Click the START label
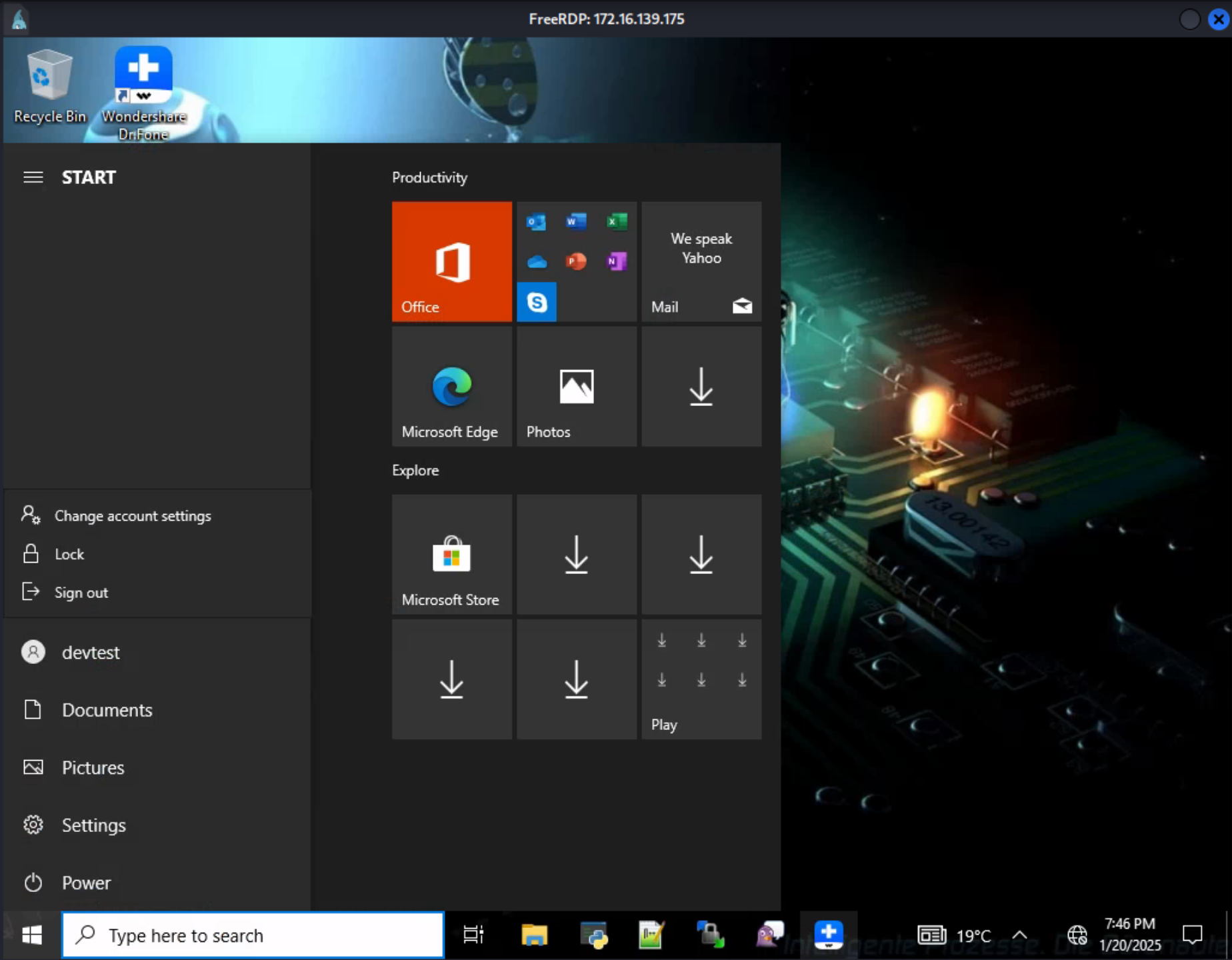Image resolution: width=1232 pixels, height=960 pixels. pos(89,177)
